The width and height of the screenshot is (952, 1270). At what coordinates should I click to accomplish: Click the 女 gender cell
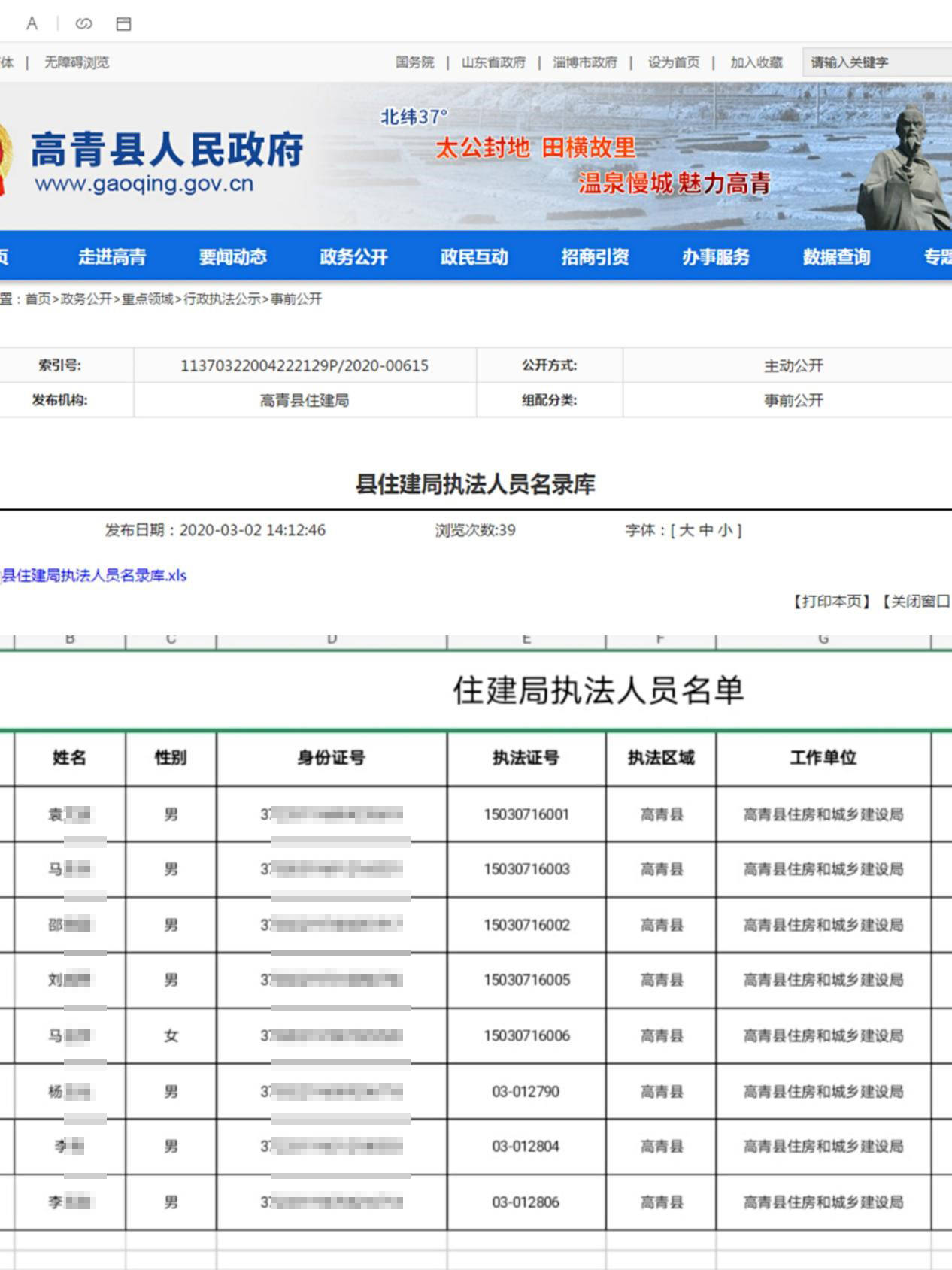point(171,1035)
